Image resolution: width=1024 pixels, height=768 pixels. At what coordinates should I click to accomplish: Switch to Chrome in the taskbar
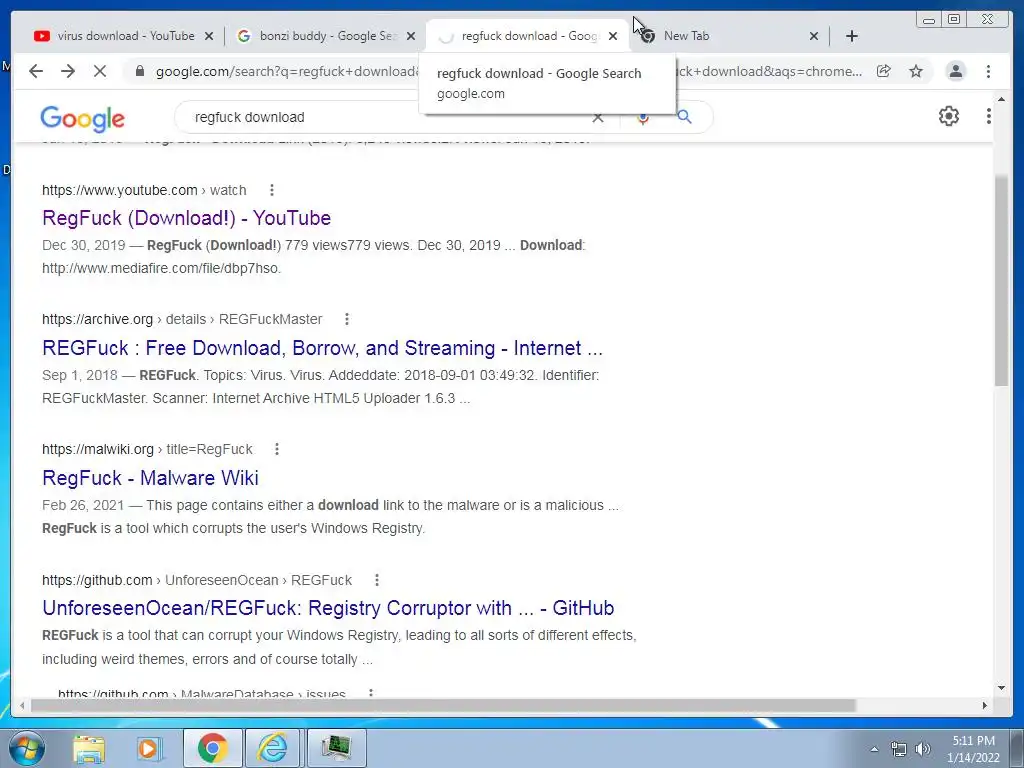point(212,748)
